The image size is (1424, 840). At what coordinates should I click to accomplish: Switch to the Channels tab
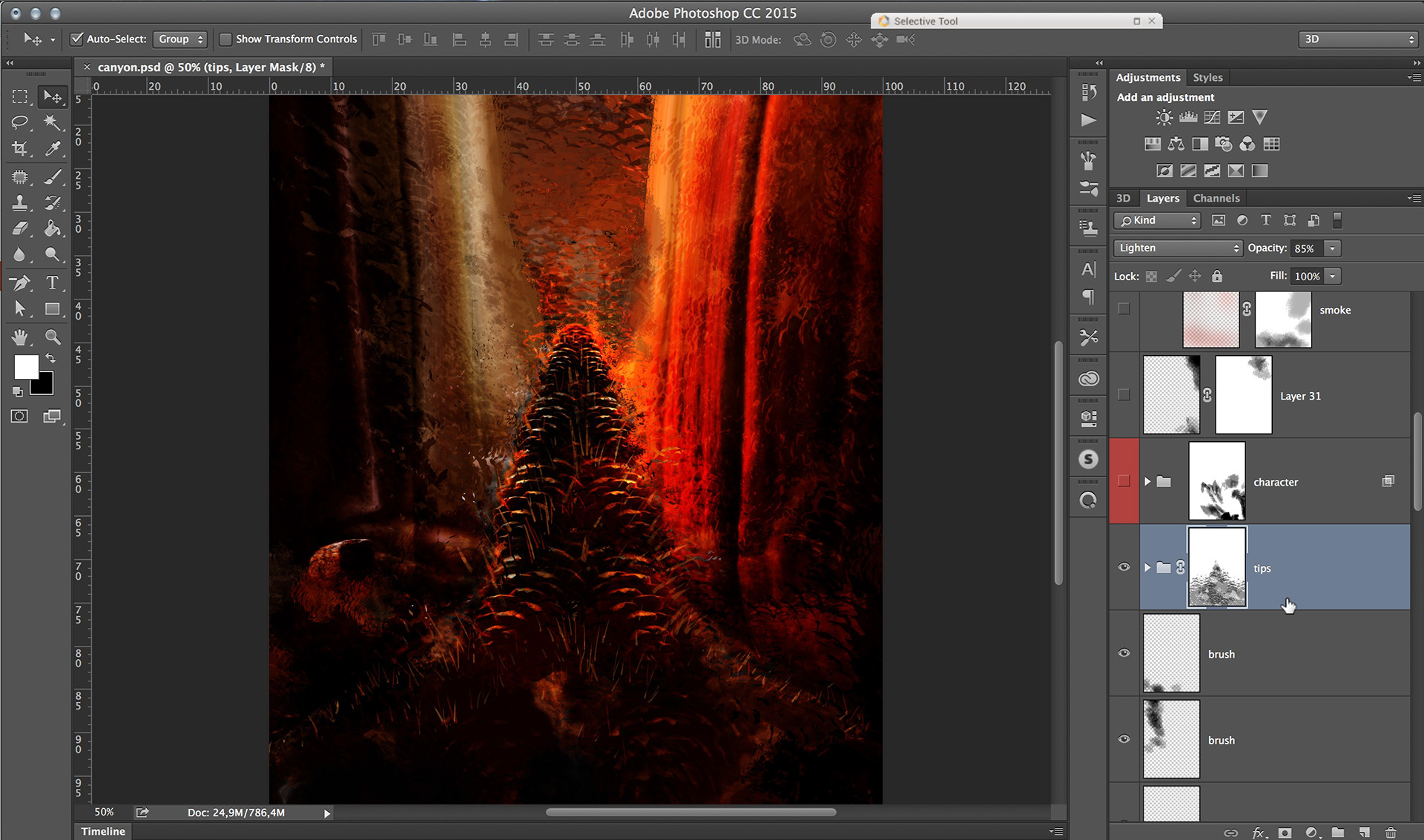coord(1216,199)
